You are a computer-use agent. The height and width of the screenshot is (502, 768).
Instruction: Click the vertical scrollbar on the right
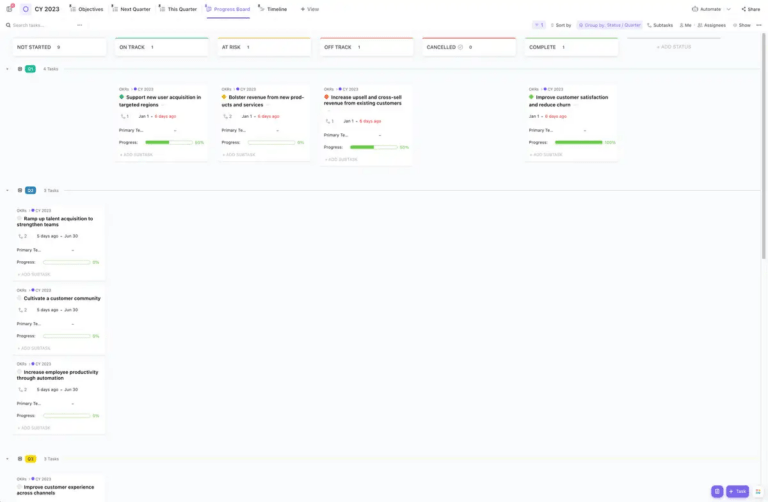coord(764,147)
